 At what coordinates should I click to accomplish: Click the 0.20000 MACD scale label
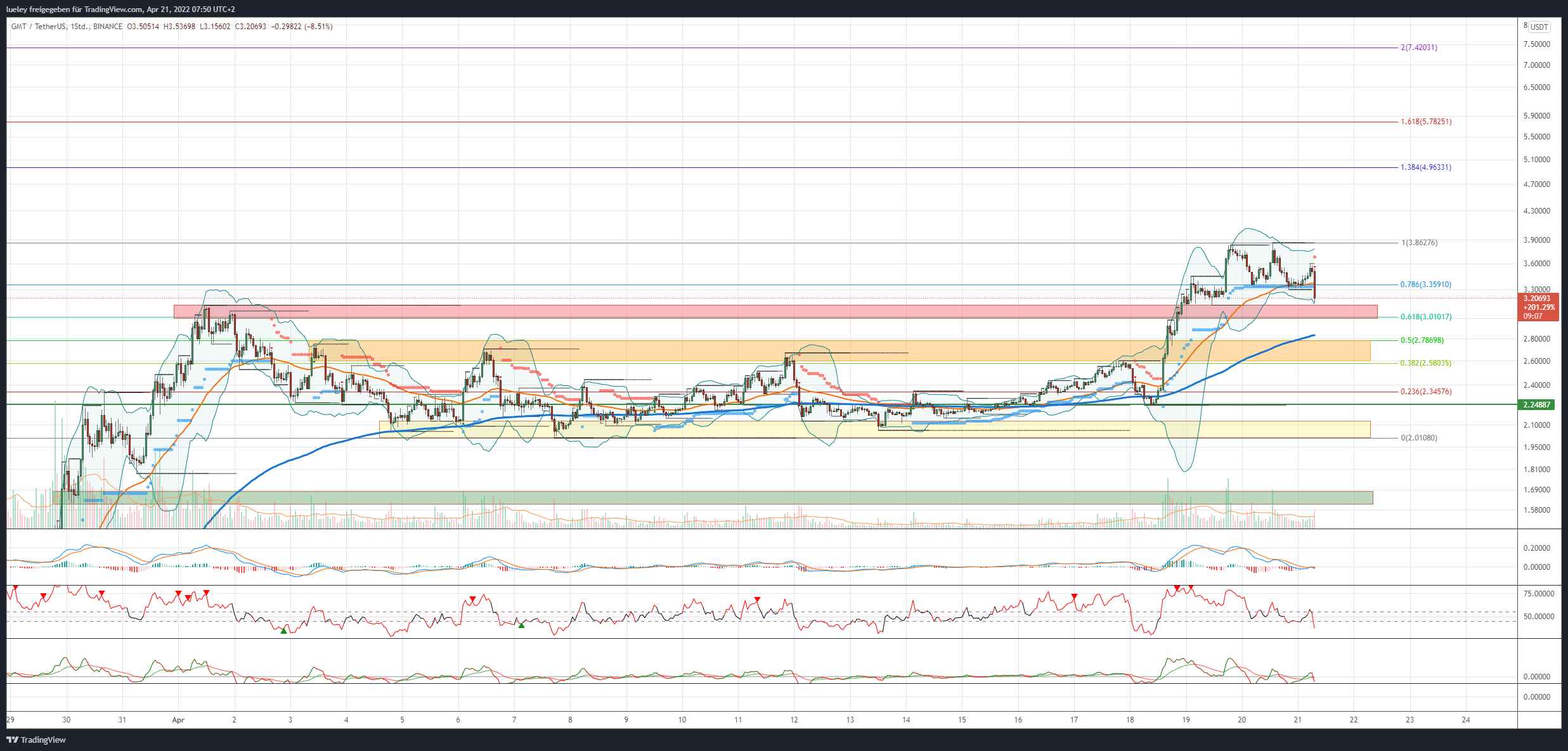(x=1537, y=548)
